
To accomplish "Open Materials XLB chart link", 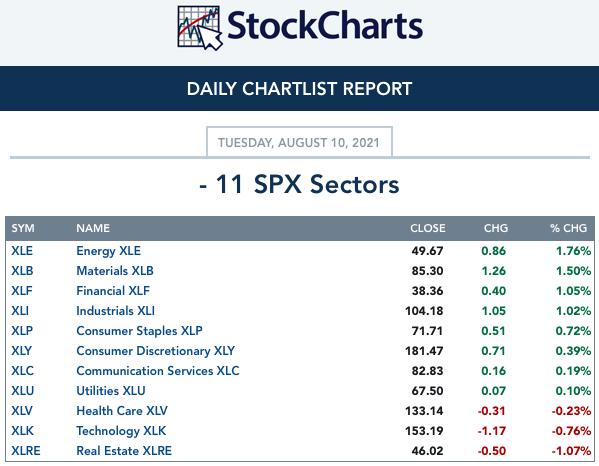I will click(x=115, y=271).
